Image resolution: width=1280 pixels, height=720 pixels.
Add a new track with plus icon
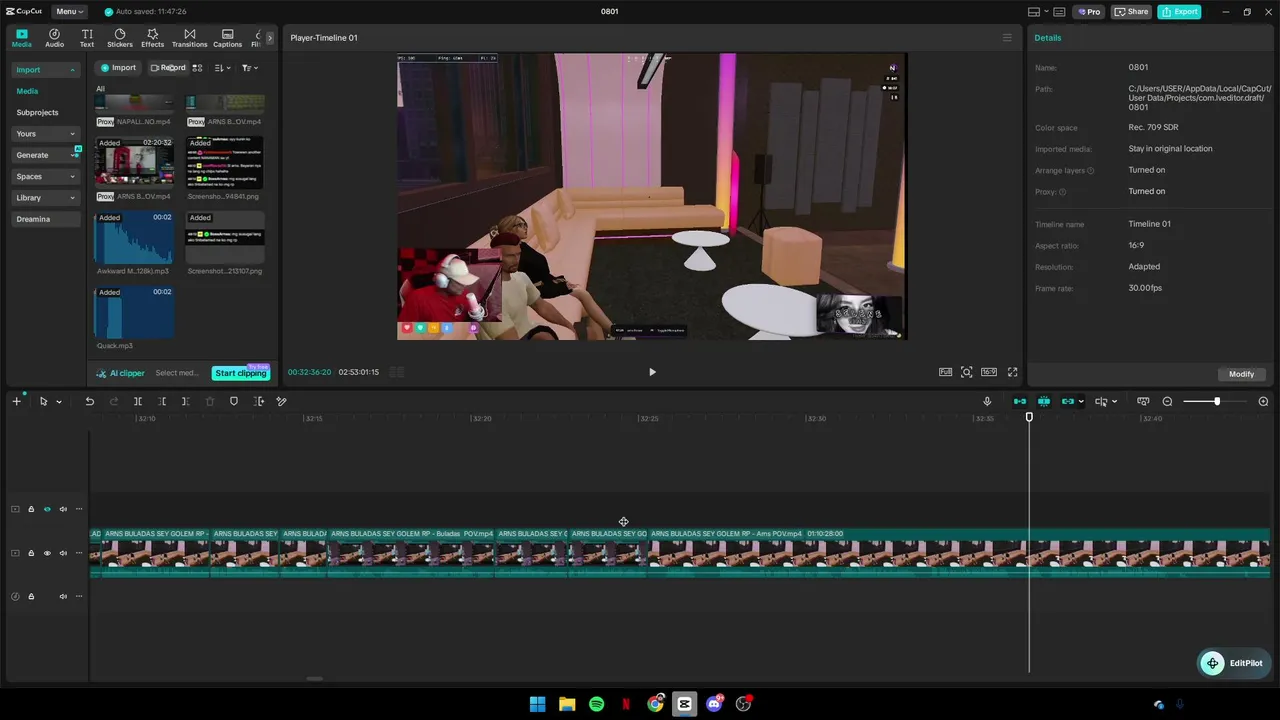coord(16,401)
